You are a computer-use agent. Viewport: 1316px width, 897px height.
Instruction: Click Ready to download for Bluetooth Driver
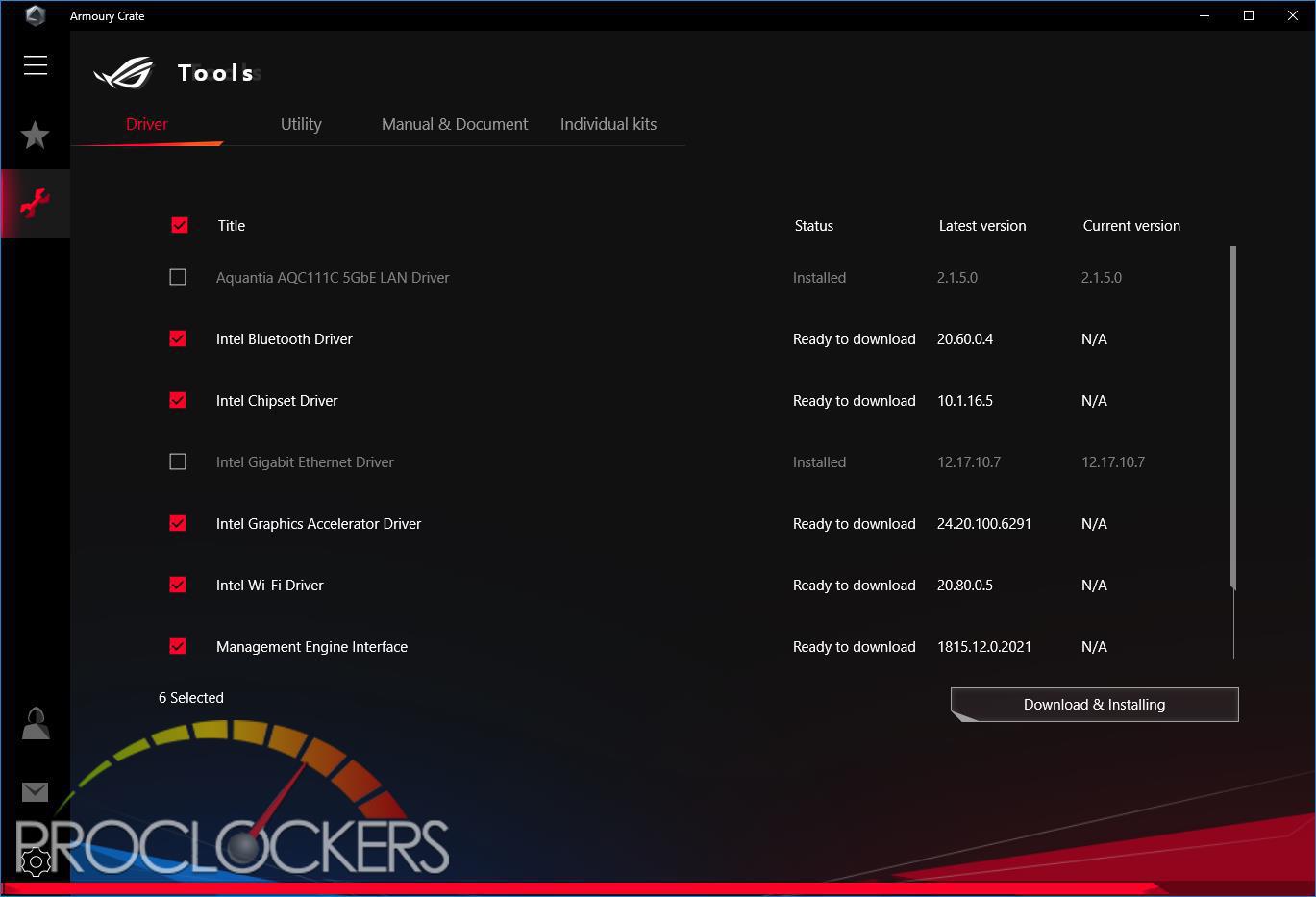855,339
